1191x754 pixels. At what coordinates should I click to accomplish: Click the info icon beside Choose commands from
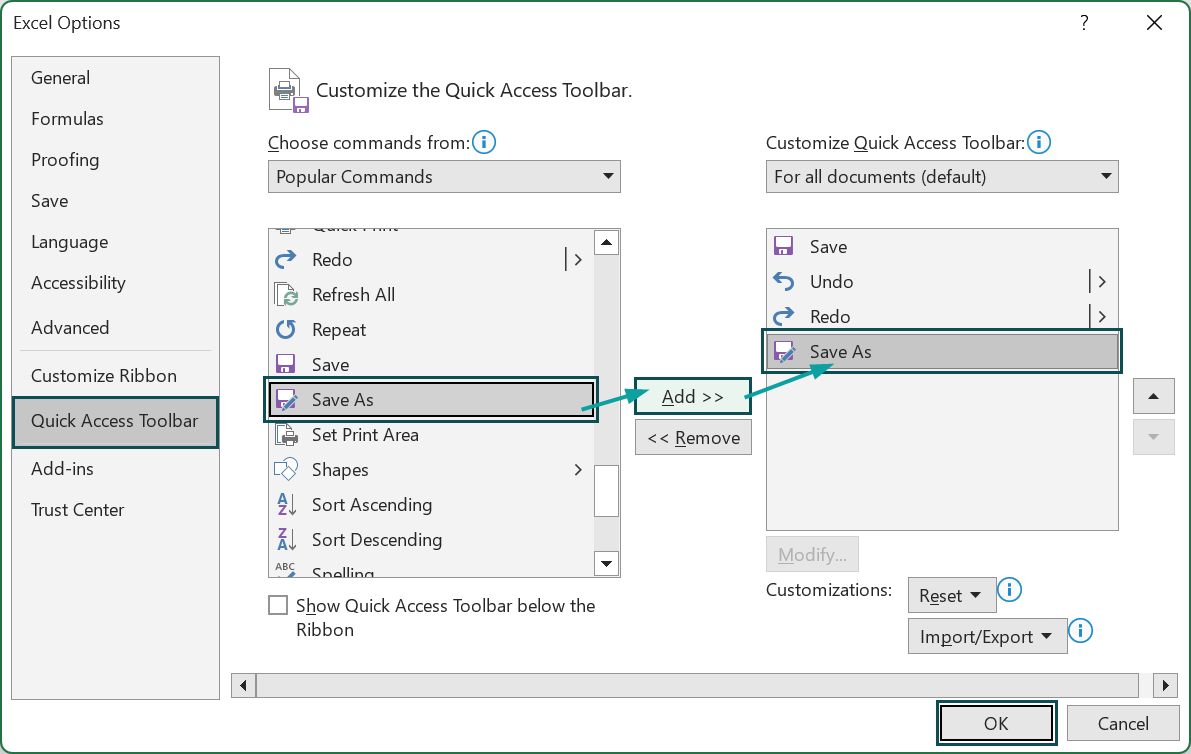[x=484, y=142]
